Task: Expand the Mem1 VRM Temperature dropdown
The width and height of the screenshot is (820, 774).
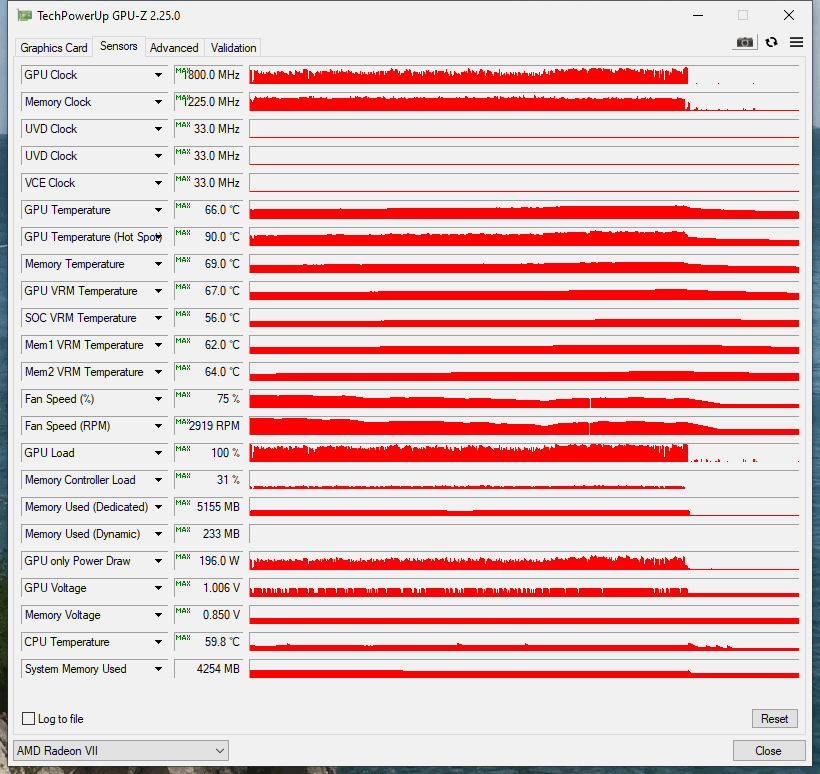Action: click(158, 345)
